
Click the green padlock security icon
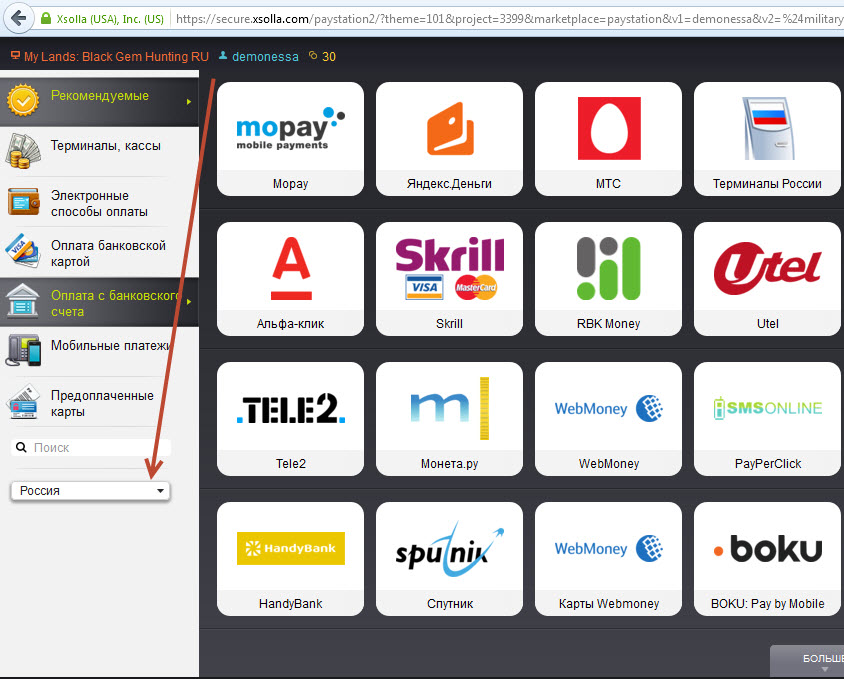[x=46, y=18]
